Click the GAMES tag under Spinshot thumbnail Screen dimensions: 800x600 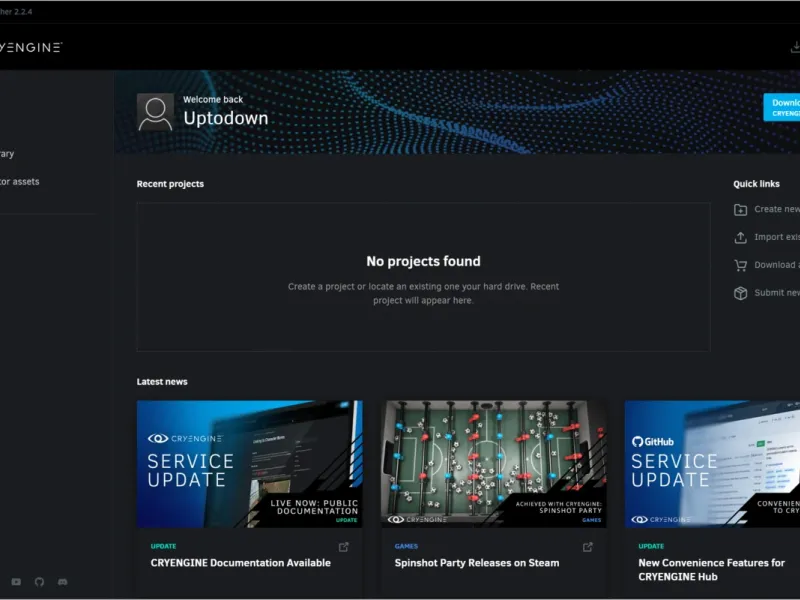[x=406, y=546]
